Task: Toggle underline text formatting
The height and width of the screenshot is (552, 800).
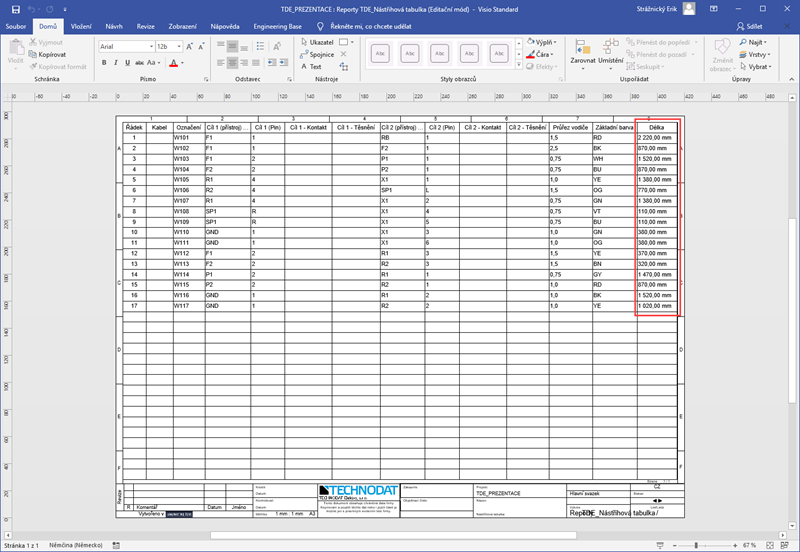Action: click(x=129, y=62)
